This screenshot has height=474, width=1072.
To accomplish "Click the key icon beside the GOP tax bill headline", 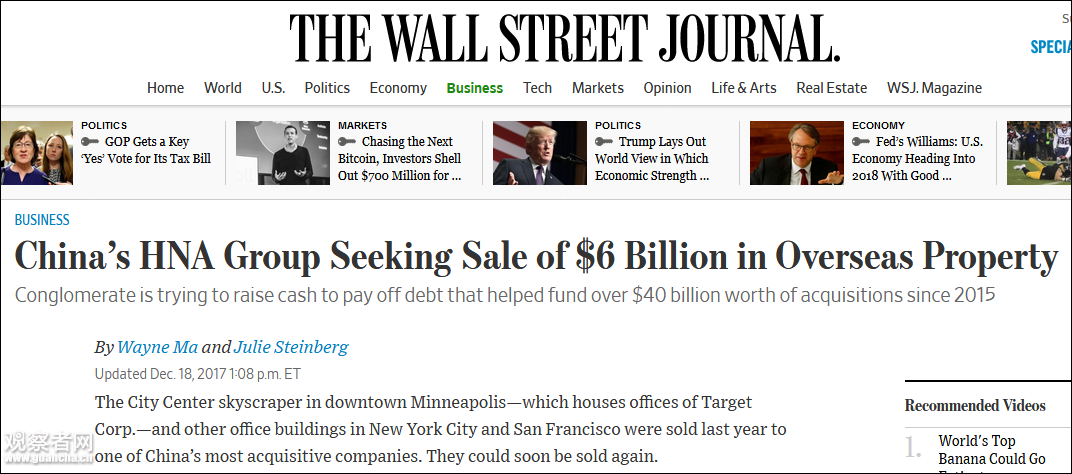I will 90,142.
